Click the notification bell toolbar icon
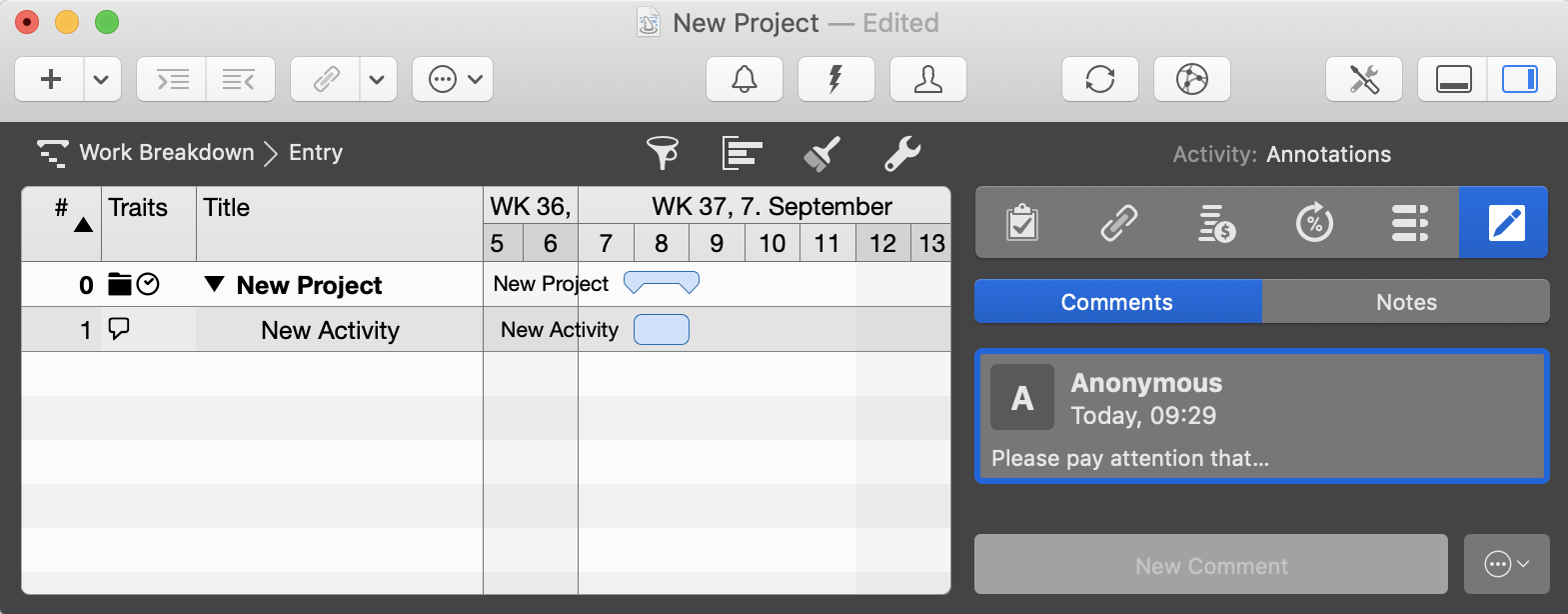The height and width of the screenshot is (614, 1568). point(745,79)
